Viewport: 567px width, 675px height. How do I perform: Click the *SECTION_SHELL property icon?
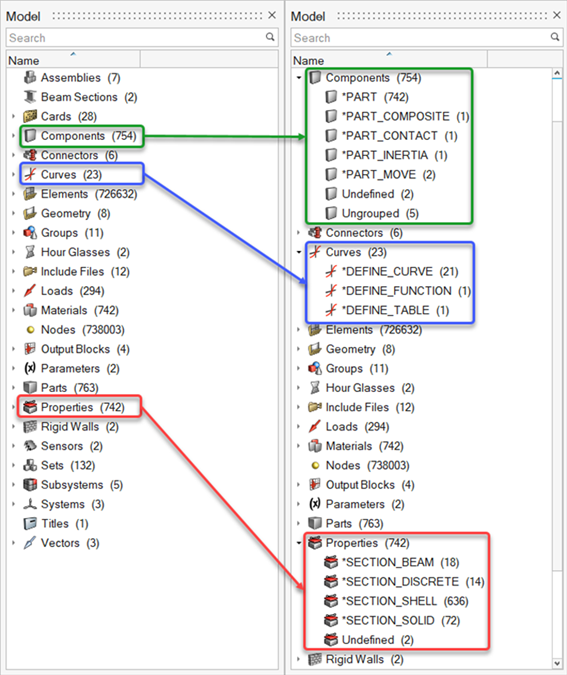(x=331, y=601)
